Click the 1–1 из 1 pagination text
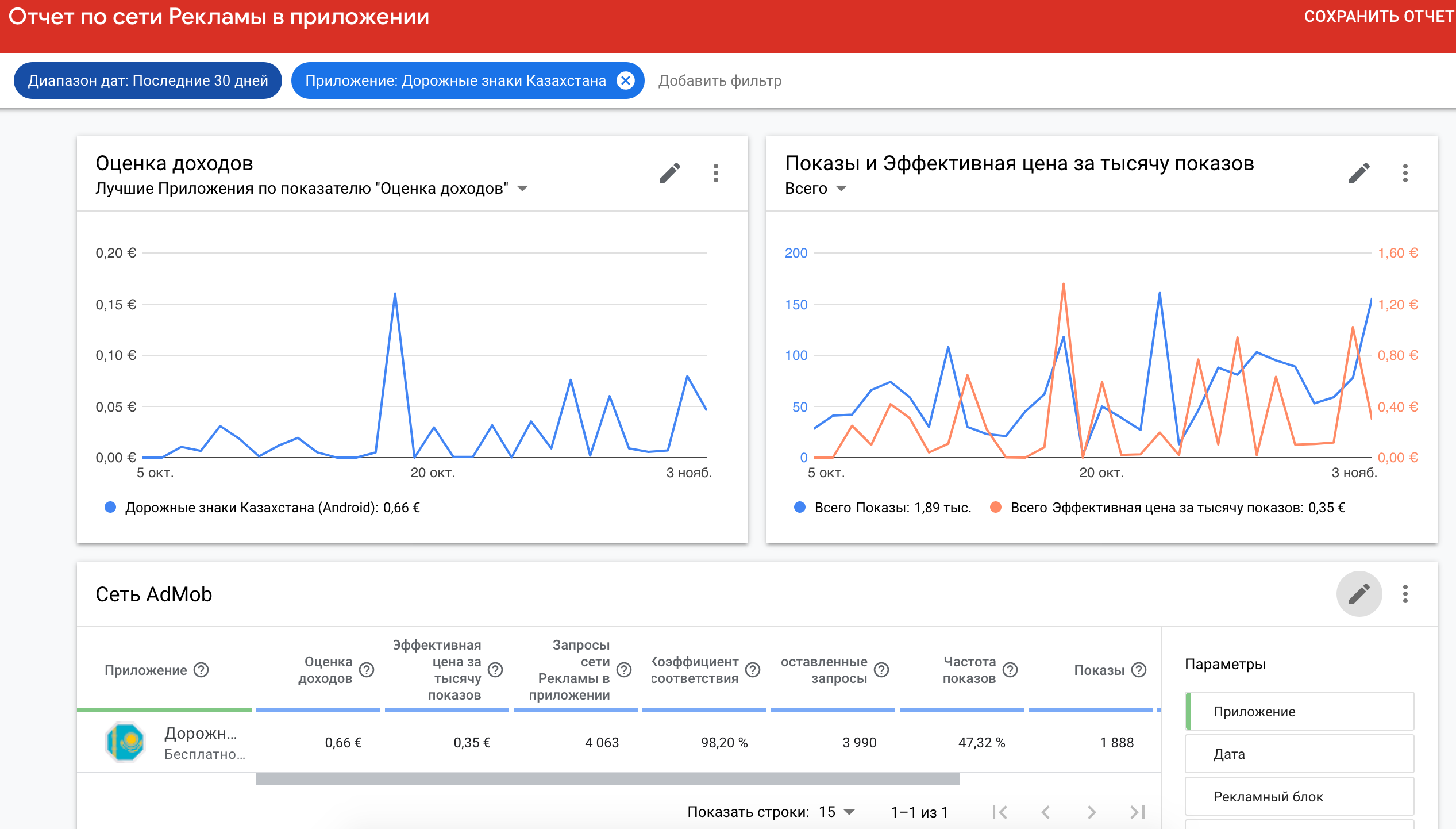This screenshot has height=829, width=1456. coord(919,812)
